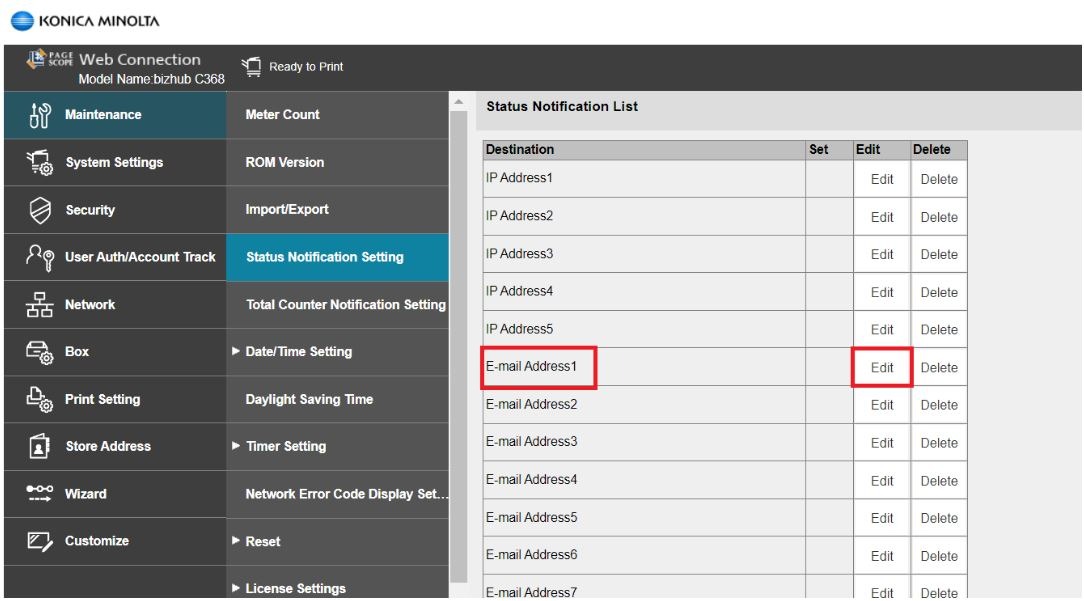Image resolution: width=1084 pixels, height=601 pixels.
Task: Select Total Counter Notification Setting
Action: [345, 305]
